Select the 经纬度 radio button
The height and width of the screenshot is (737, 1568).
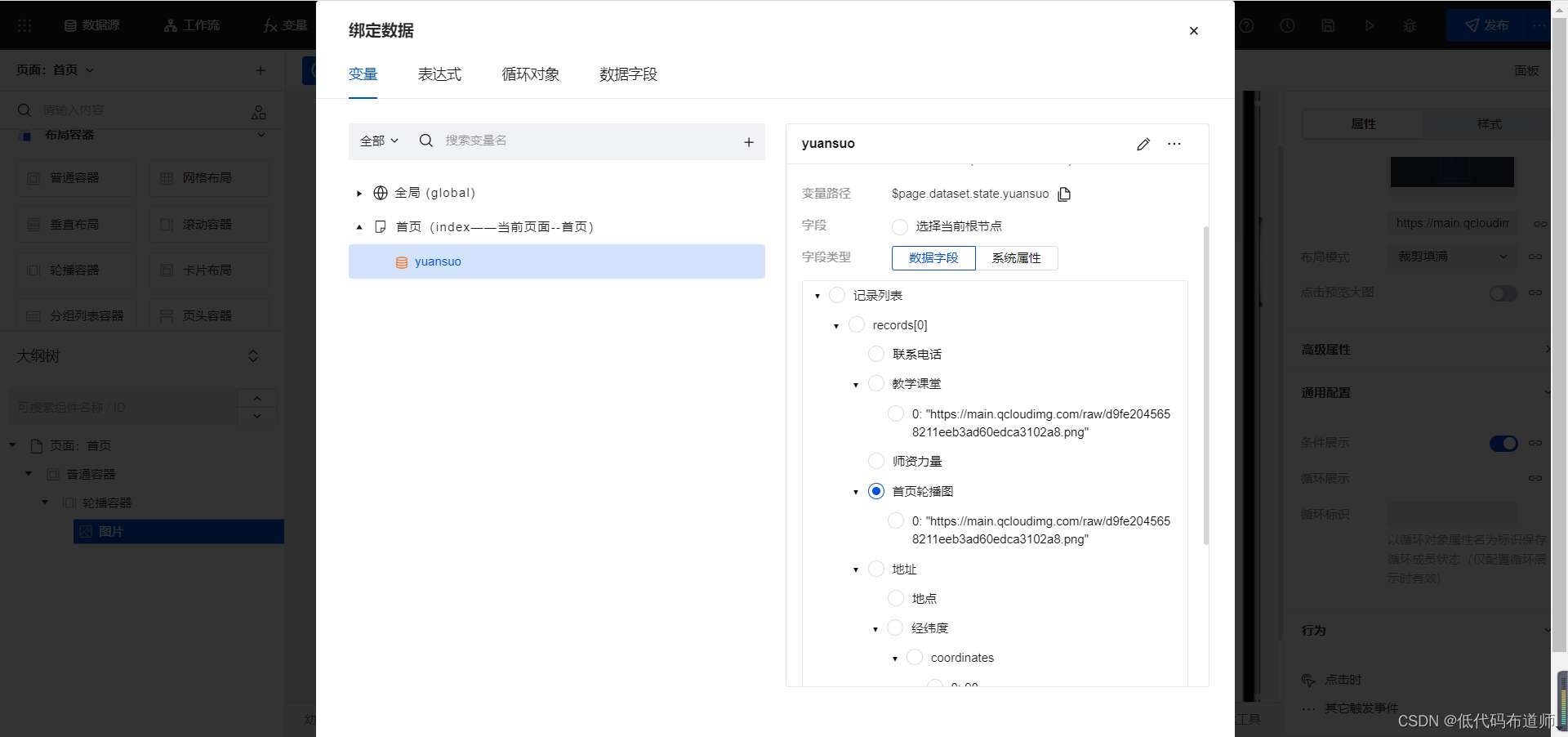pos(895,628)
